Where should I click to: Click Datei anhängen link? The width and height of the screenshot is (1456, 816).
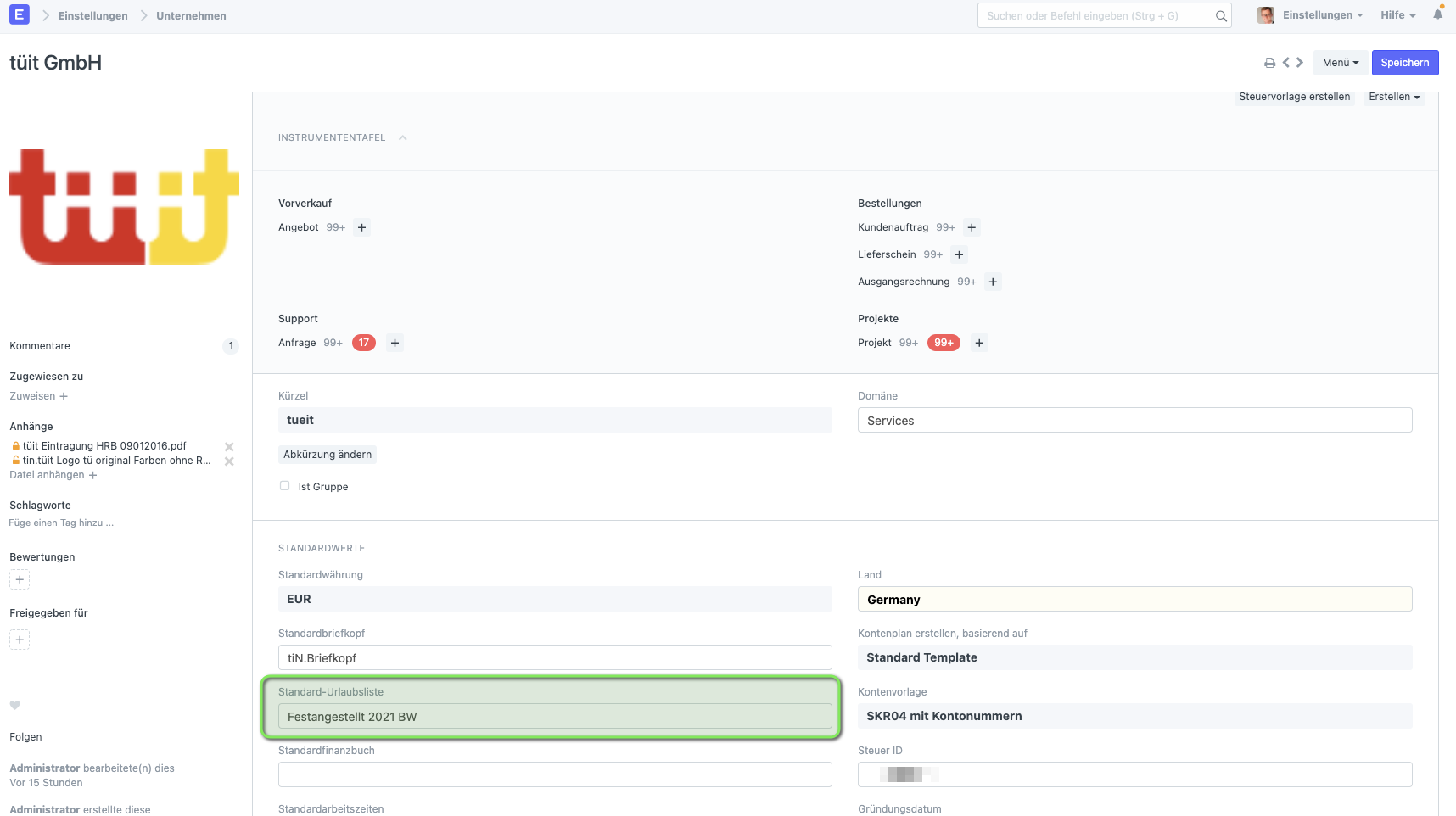[53, 475]
